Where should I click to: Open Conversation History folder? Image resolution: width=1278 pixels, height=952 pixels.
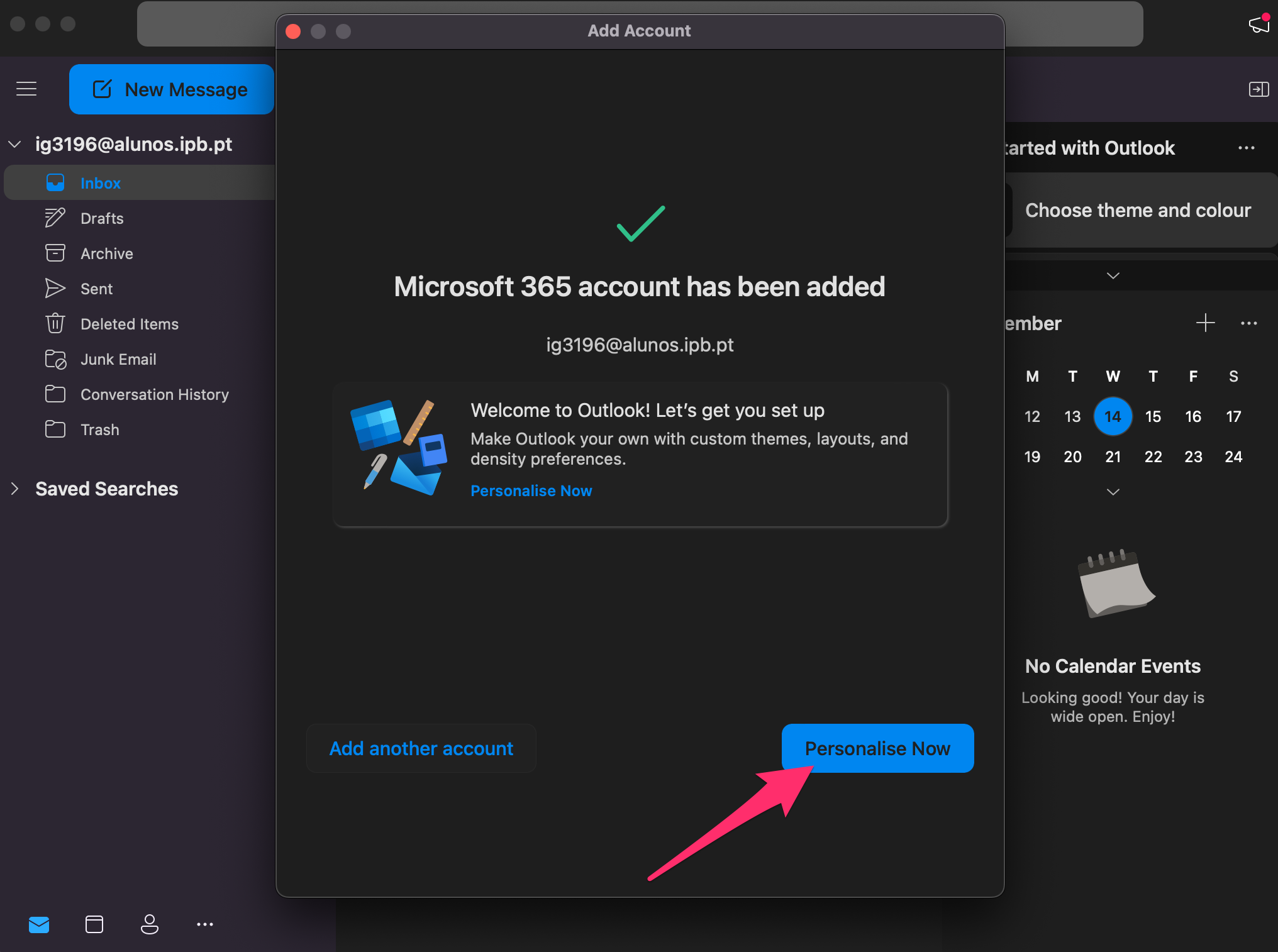point(140,394)
